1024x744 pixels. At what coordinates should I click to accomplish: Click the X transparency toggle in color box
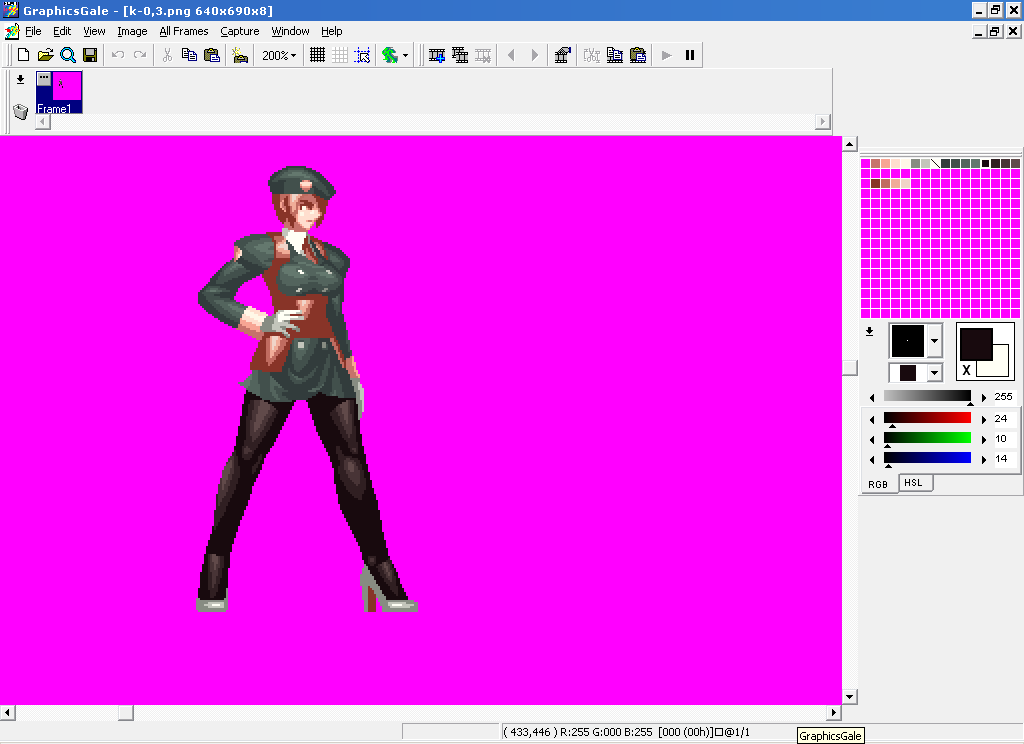tap(966, 371)
